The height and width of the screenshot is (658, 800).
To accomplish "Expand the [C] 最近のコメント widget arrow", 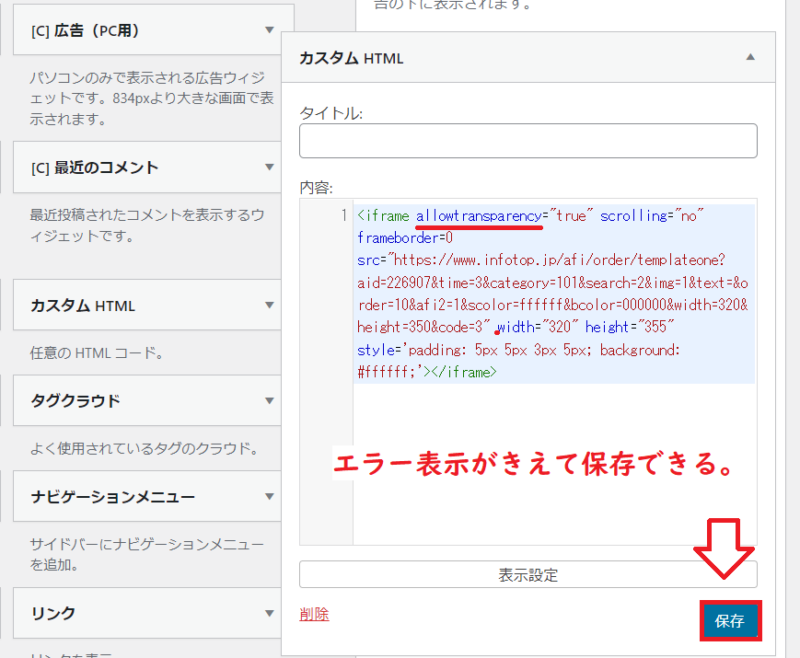I will click(269, 167).
